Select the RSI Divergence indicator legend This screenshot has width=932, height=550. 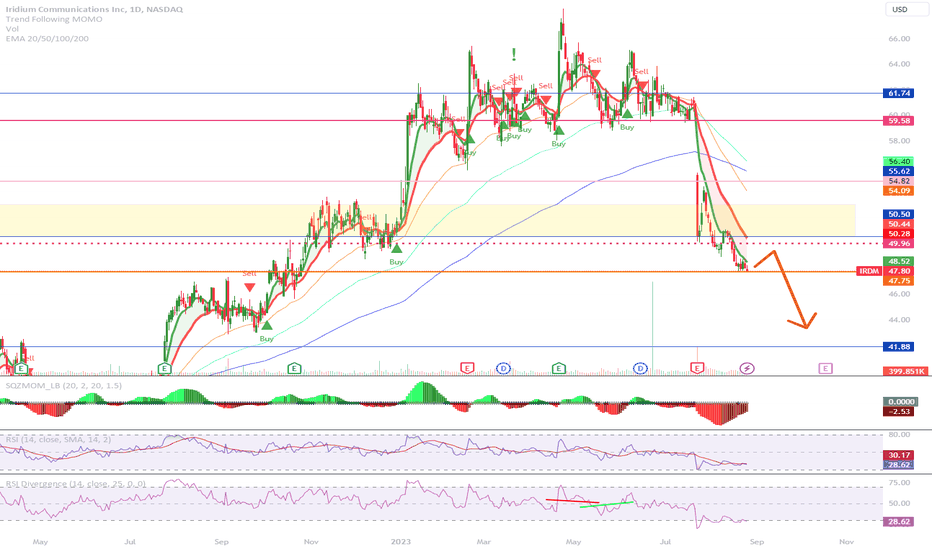pyautogui.click(x=75, y=483)
